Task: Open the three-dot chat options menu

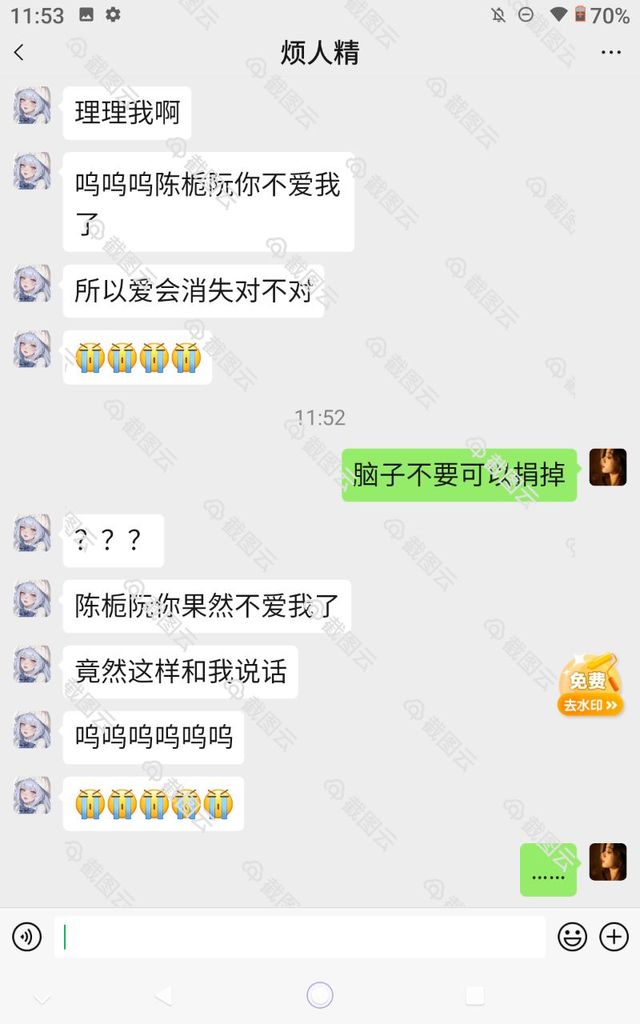Action: pos(611,52)
